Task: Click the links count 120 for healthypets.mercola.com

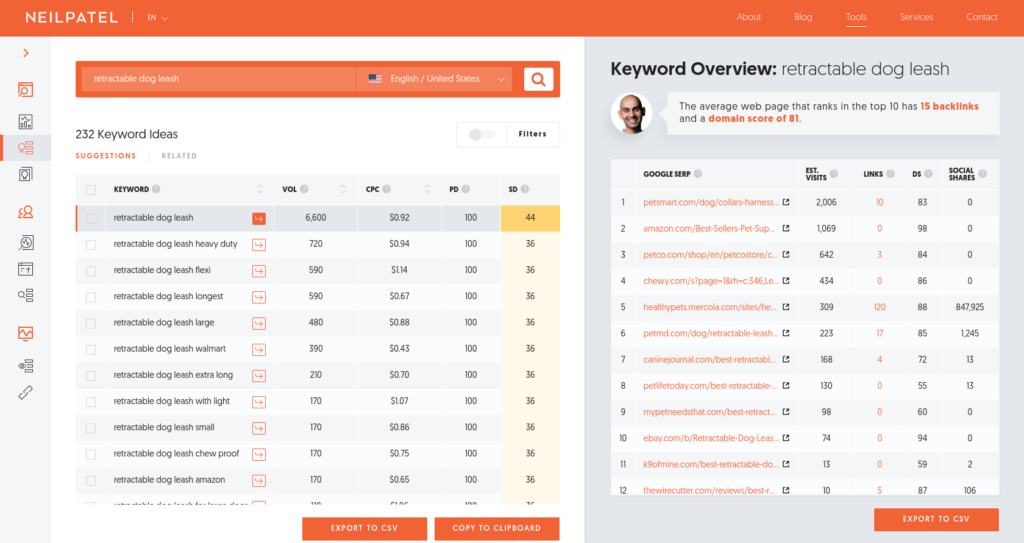Action: 880,307
